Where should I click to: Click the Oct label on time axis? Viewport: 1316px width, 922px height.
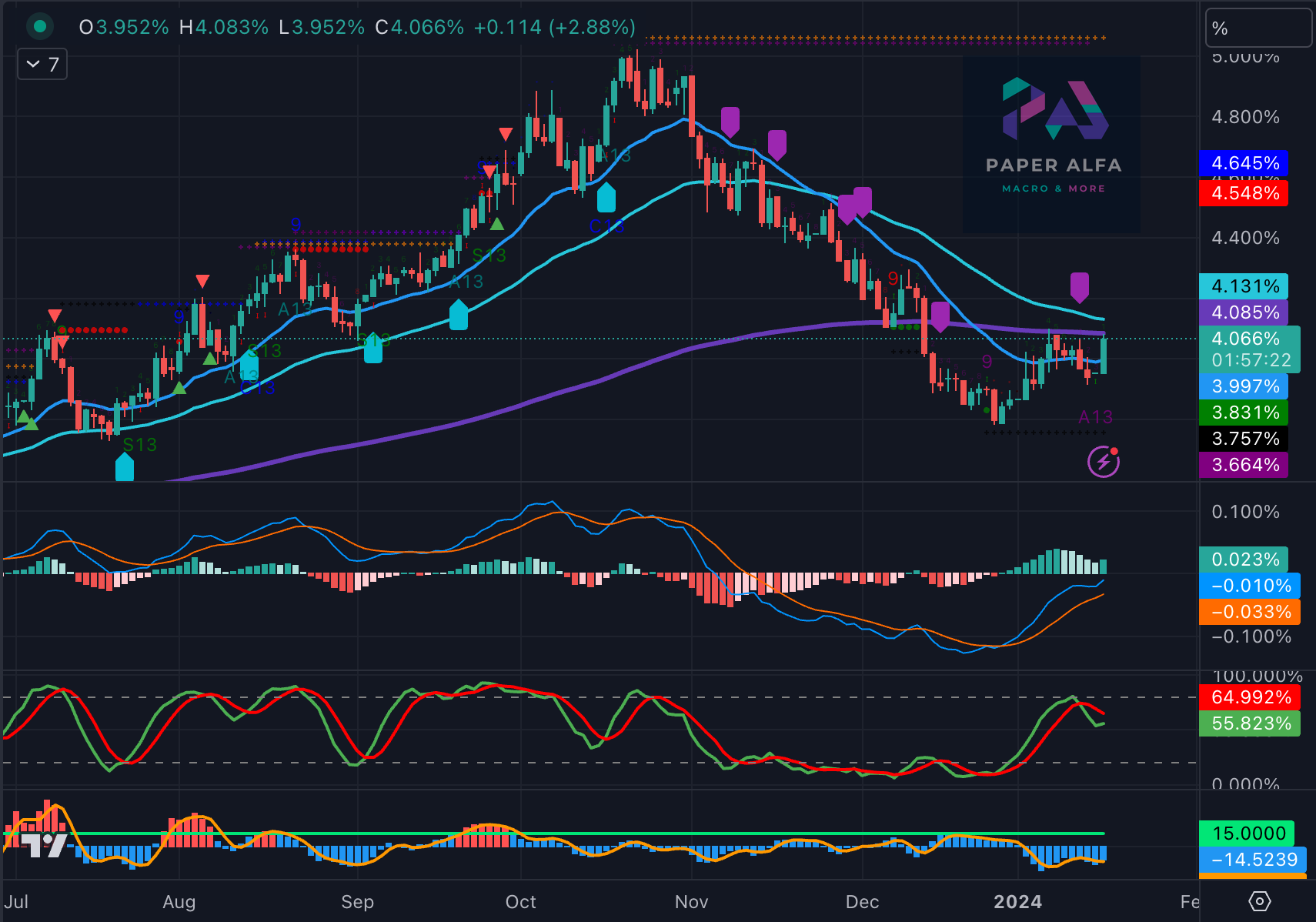[521, 902]
